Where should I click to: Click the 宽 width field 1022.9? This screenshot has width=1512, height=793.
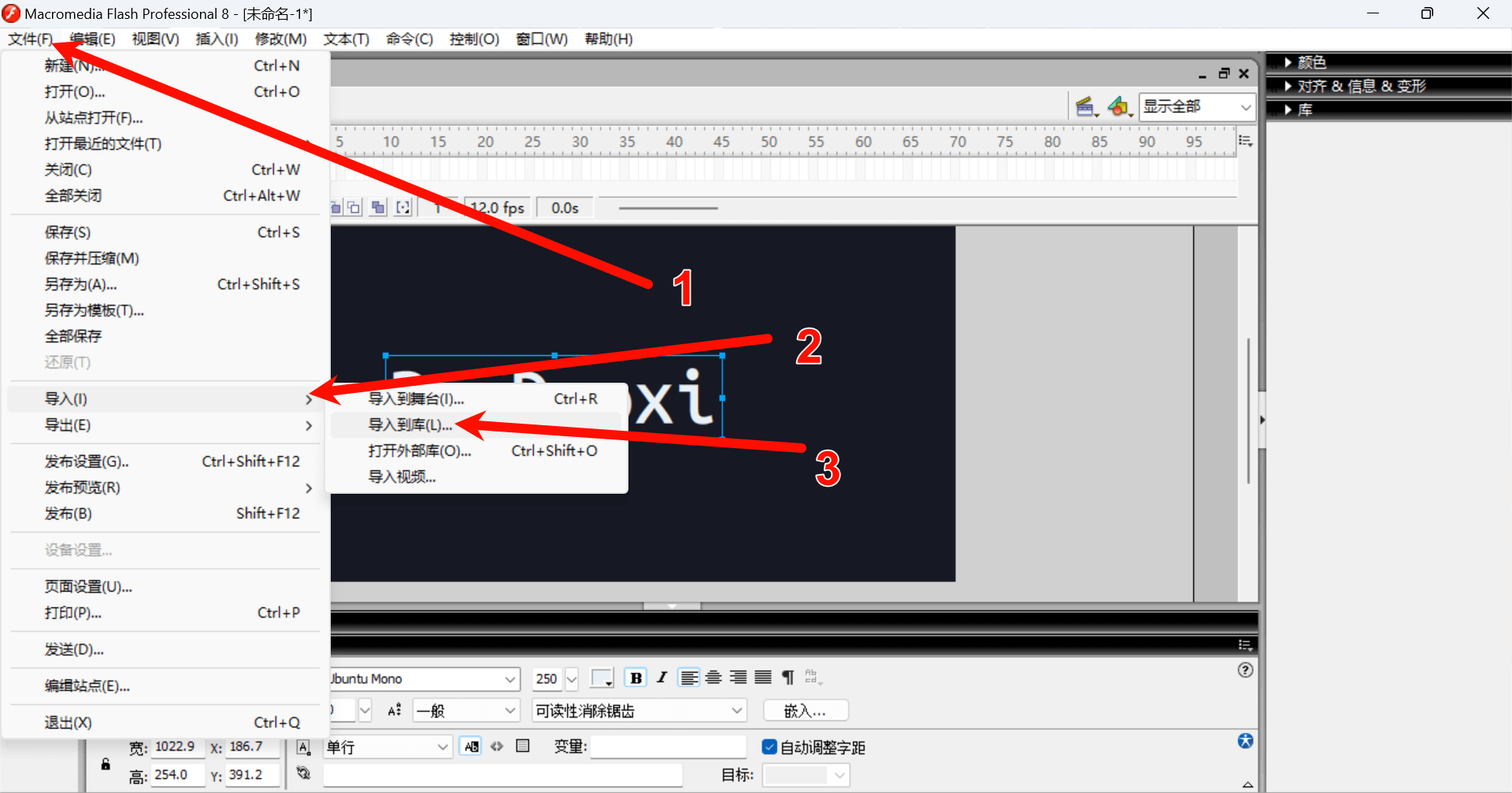coord(176,747)
